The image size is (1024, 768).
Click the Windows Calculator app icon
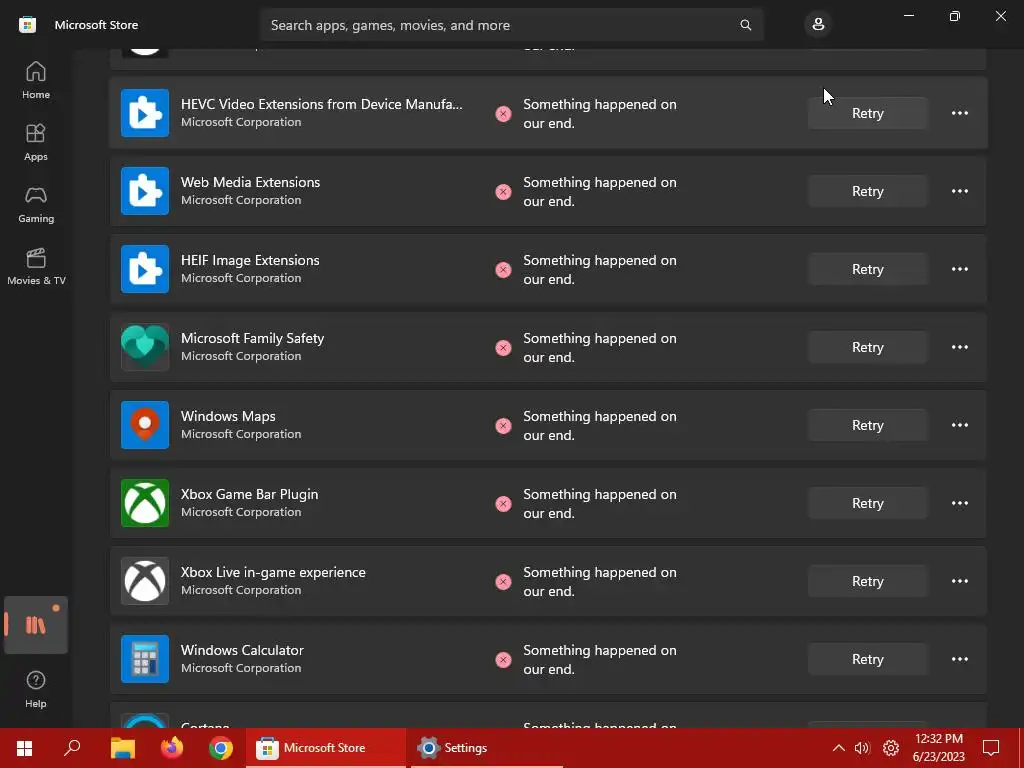click(145, 659)
